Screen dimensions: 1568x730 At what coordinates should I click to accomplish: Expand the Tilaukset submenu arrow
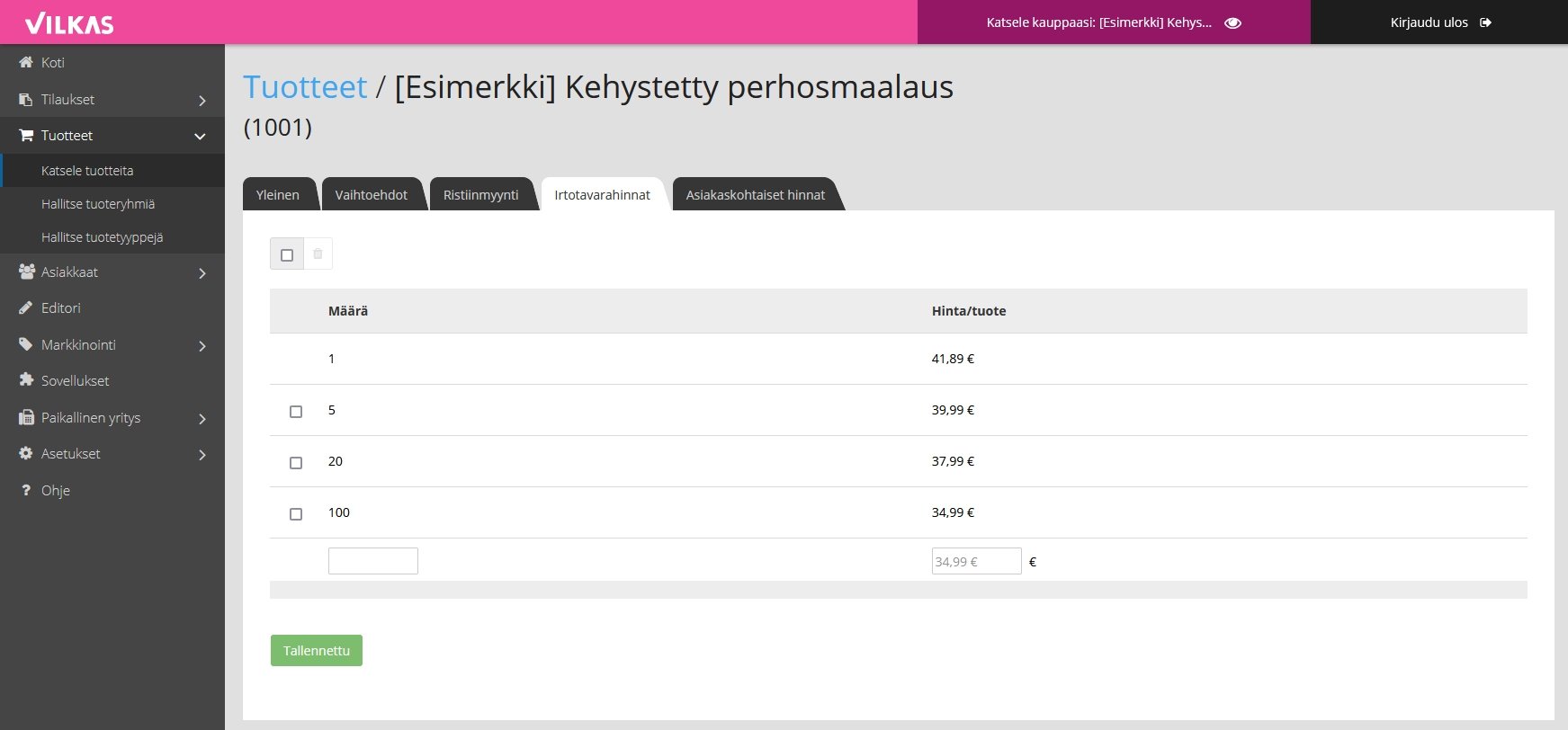(202, 101)
